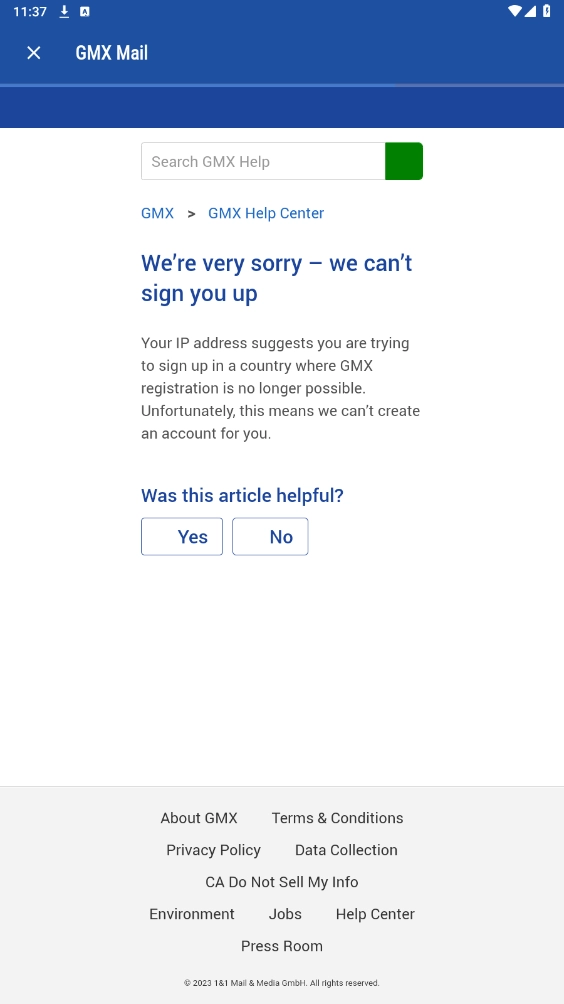Answer No to article helpful
Image resolution: width=564 pixels, height=1004 pixels.
(270, 537)
